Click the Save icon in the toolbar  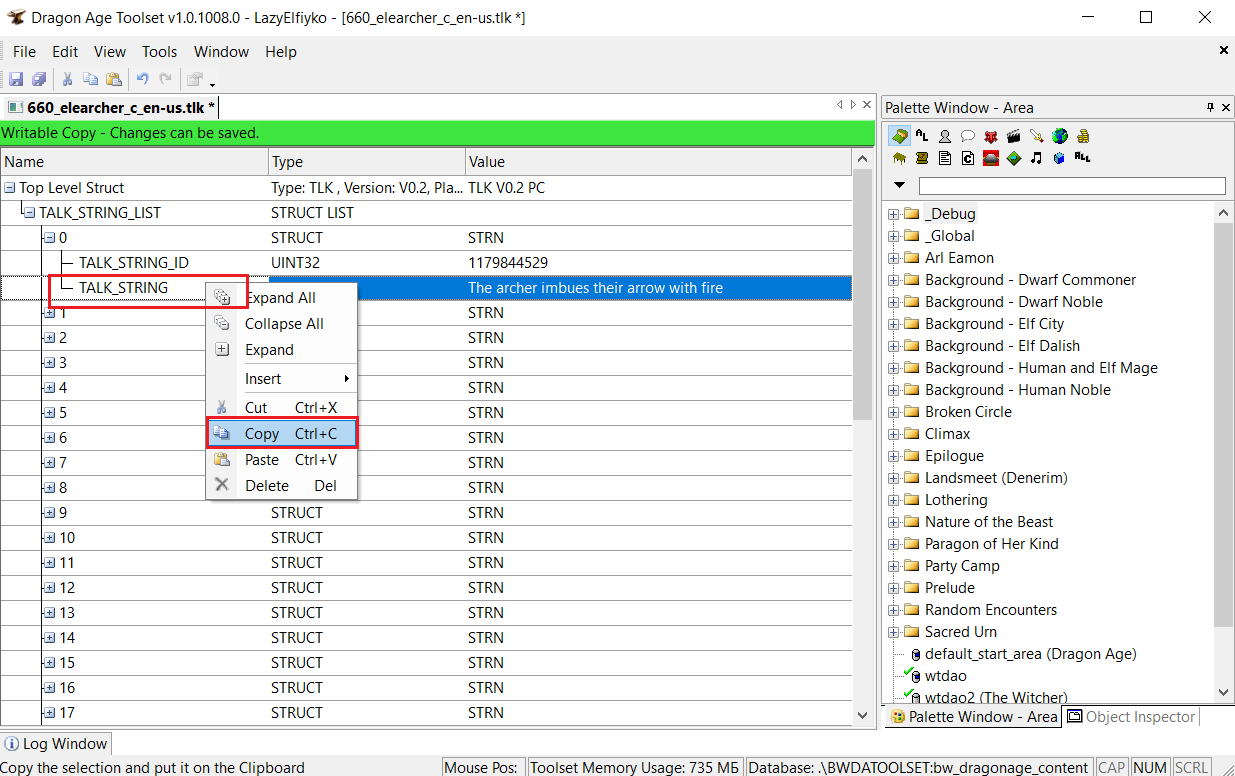[x=16, y=80]
